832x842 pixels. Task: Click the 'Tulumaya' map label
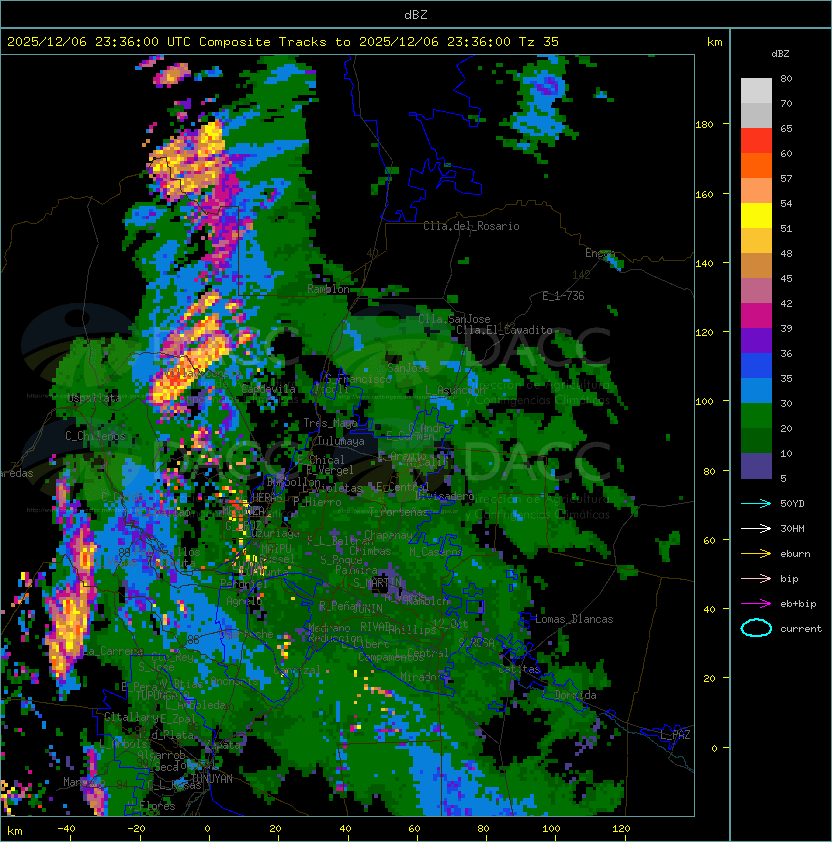point(341,441)
